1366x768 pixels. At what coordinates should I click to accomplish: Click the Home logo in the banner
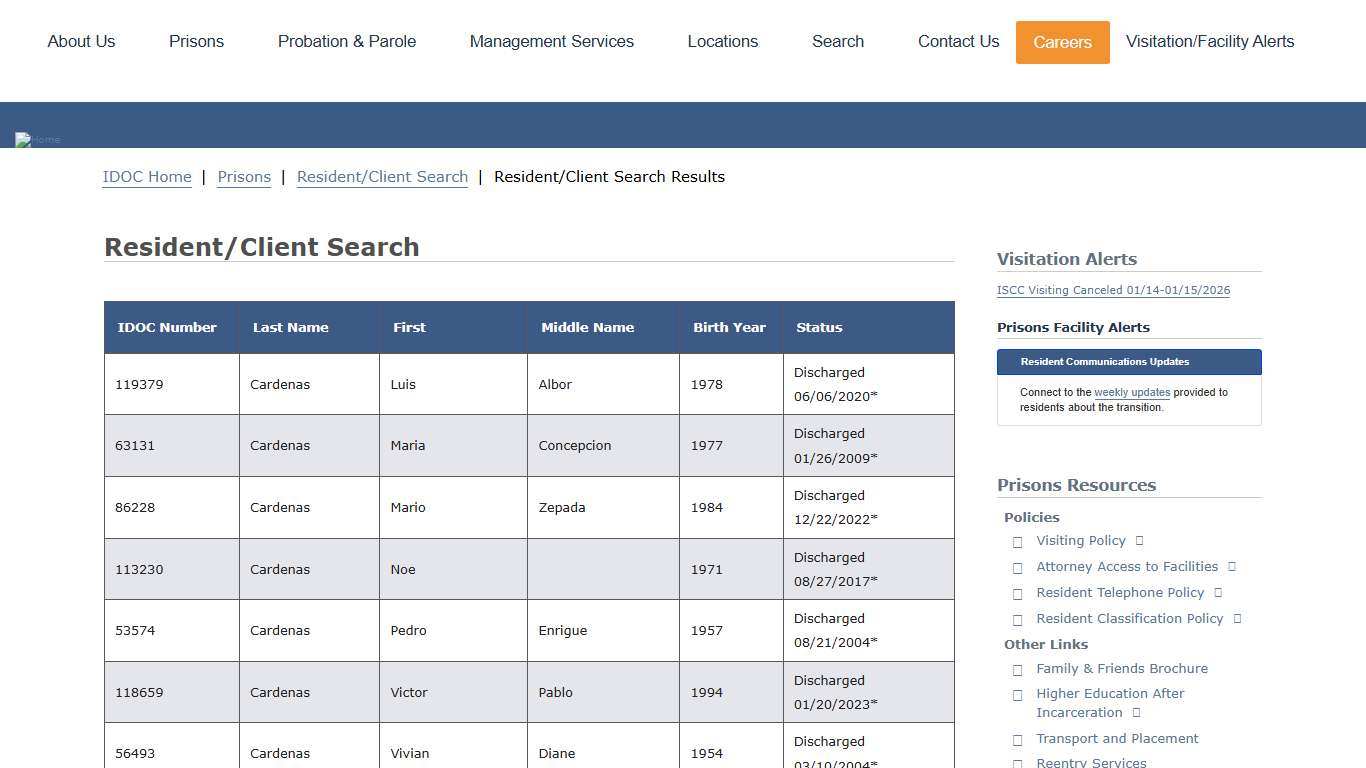[36, 139]
